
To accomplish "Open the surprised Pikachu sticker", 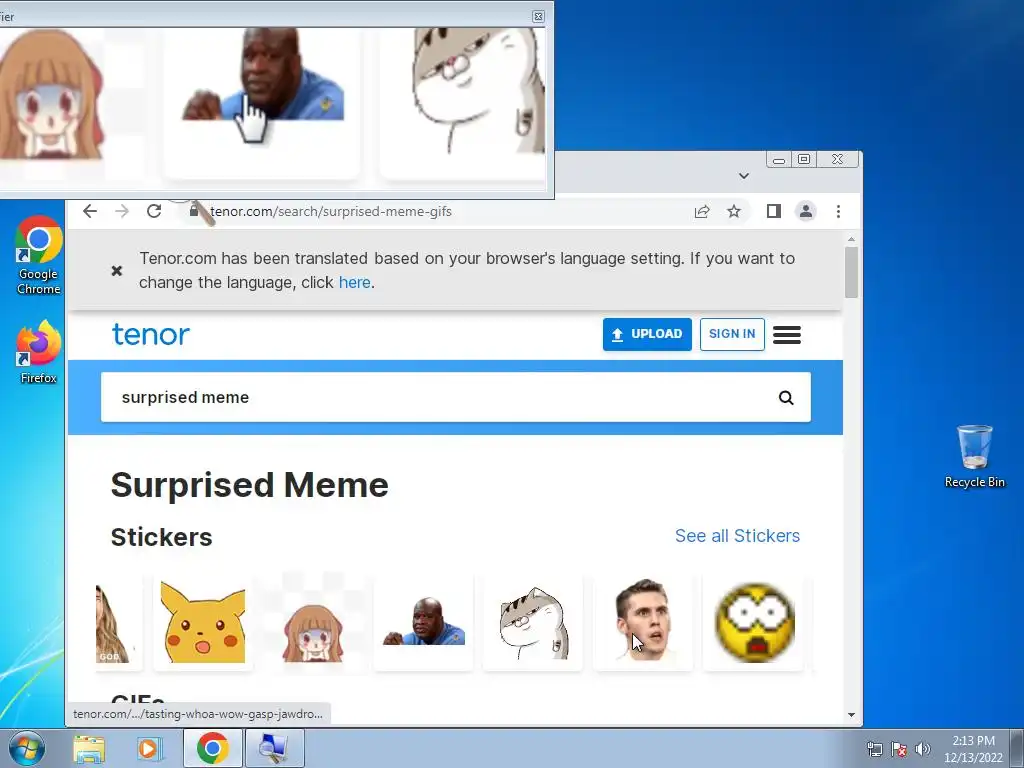I will pyautogui.click(x=203, y=622).
